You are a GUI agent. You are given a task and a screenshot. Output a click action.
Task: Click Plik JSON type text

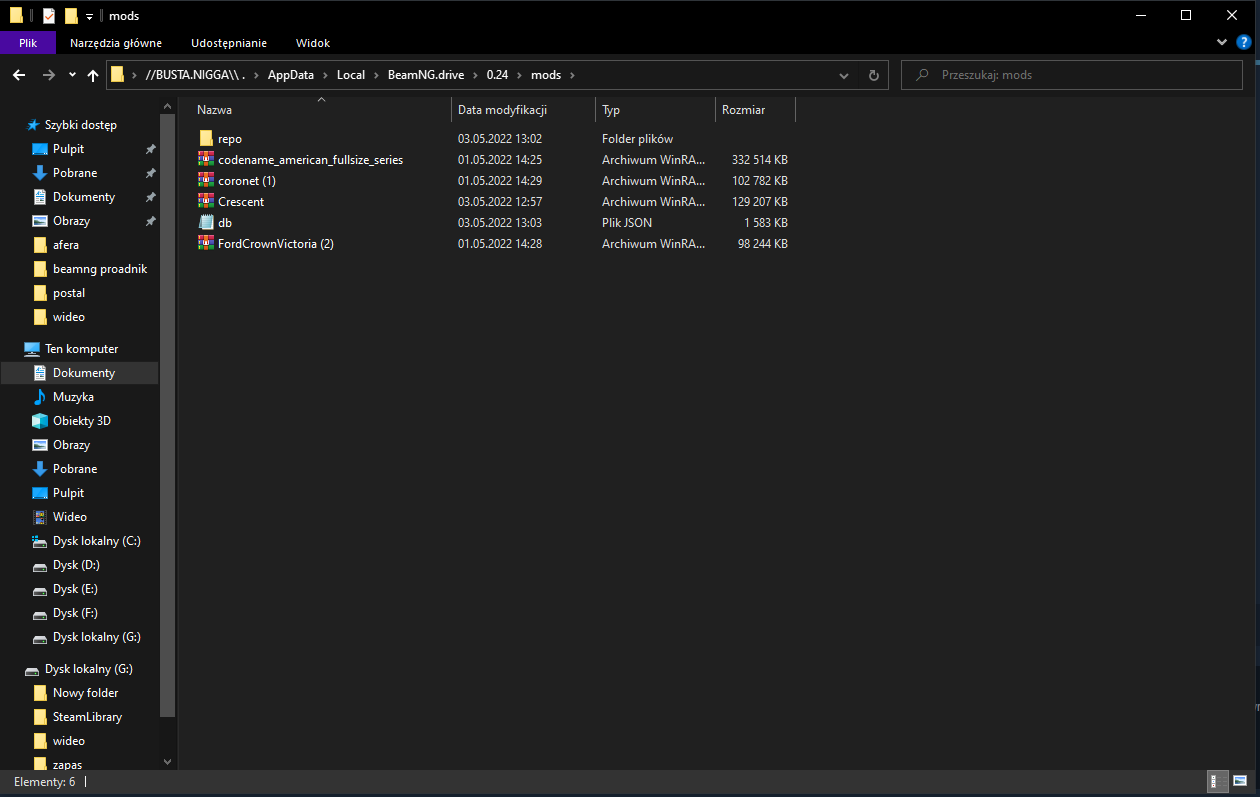point(627,223)
